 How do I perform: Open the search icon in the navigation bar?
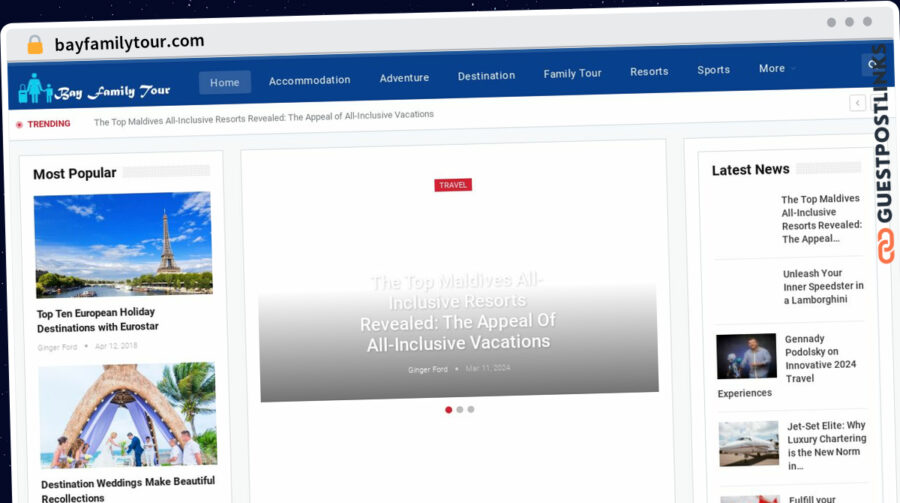click(x=872, y=64)
